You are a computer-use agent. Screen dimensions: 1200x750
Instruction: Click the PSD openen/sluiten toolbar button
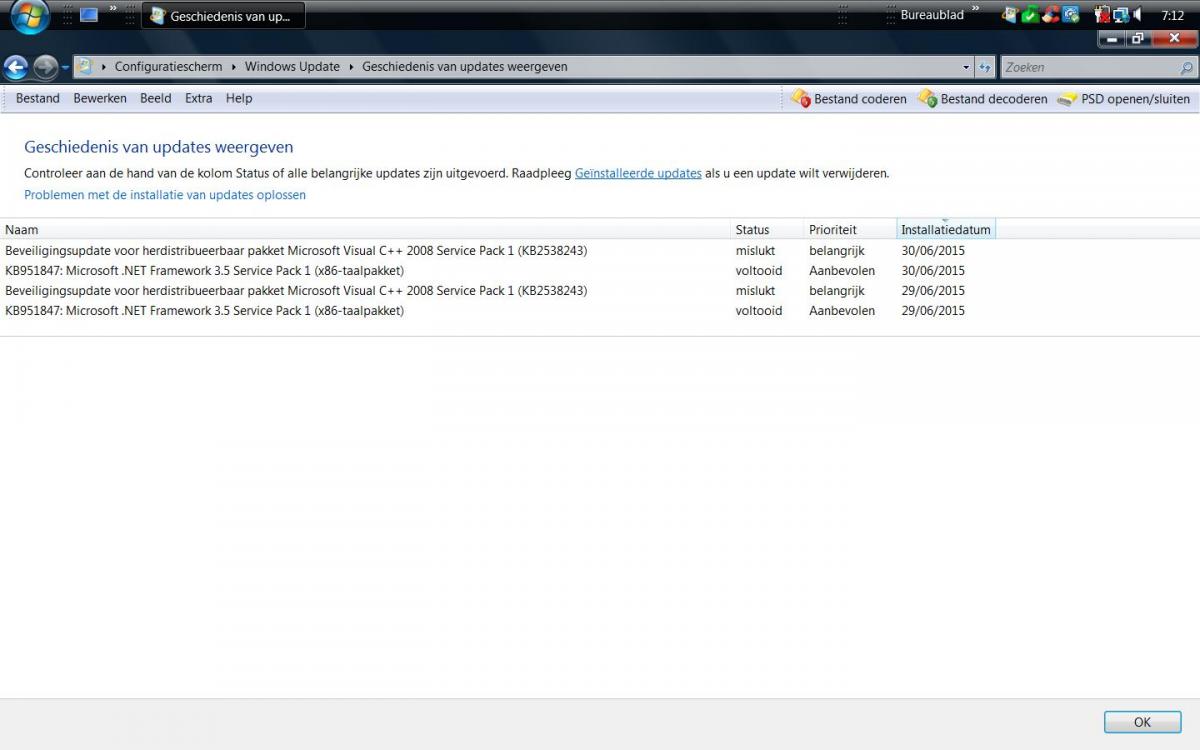click(x=1123, y=99)
